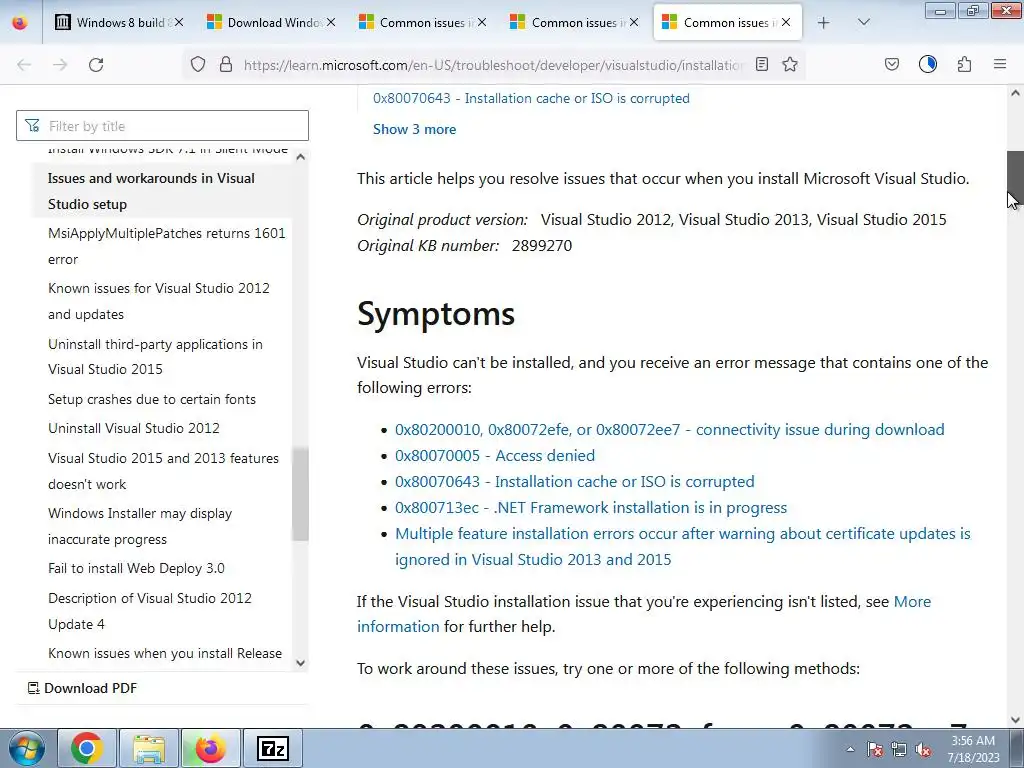This screenshot has height=768, width=1024.
Task: Switch to the third Common issues tab
Action: point(727,23)
